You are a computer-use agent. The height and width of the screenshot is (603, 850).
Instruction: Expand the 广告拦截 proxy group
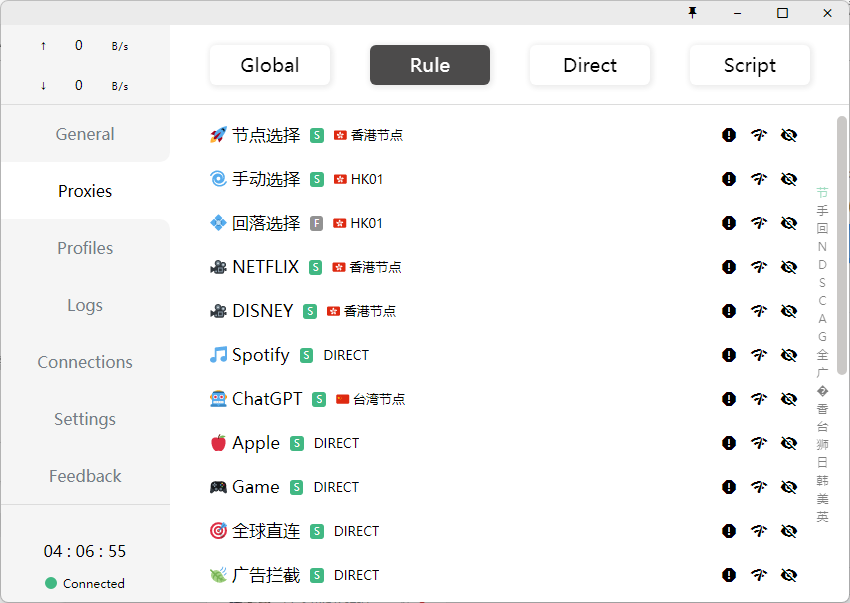(266, 575)
